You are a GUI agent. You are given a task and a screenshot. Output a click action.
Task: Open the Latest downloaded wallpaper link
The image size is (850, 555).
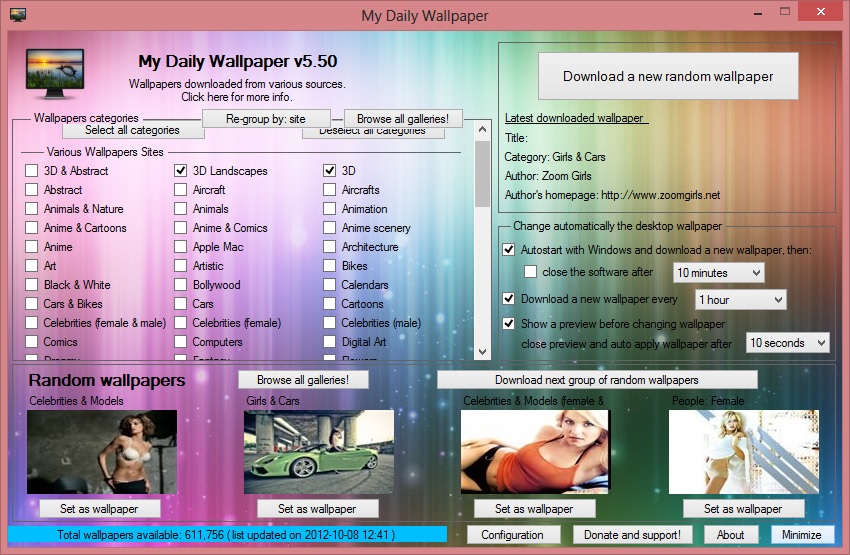click(x=575, y=118)
